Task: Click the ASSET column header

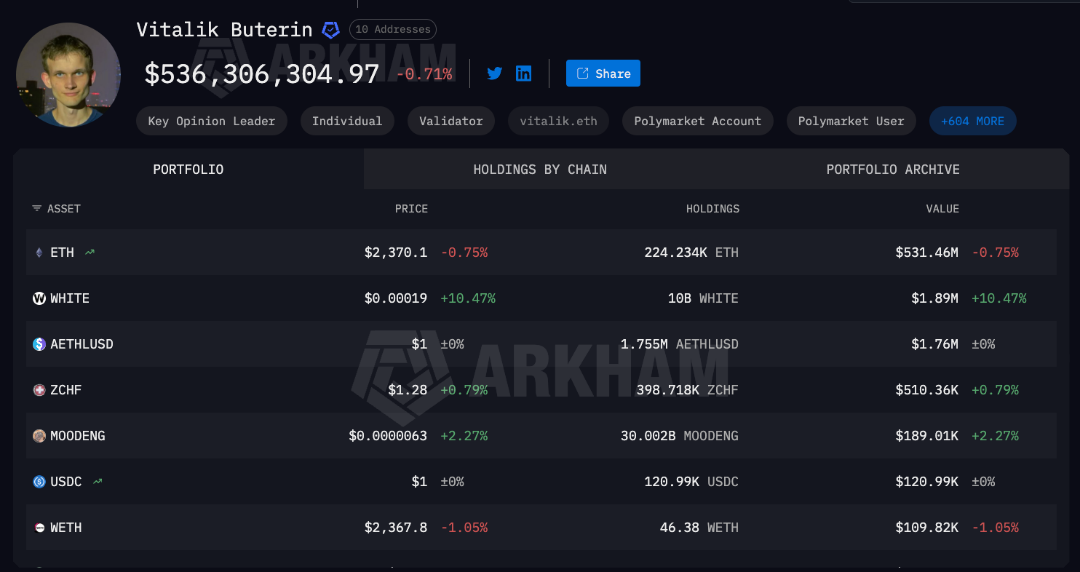Action: pyautogui.click(x=64, y=209)
